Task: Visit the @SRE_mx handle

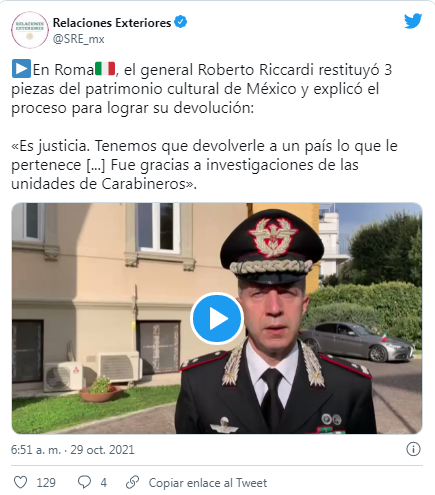Action: pos(79,39)
